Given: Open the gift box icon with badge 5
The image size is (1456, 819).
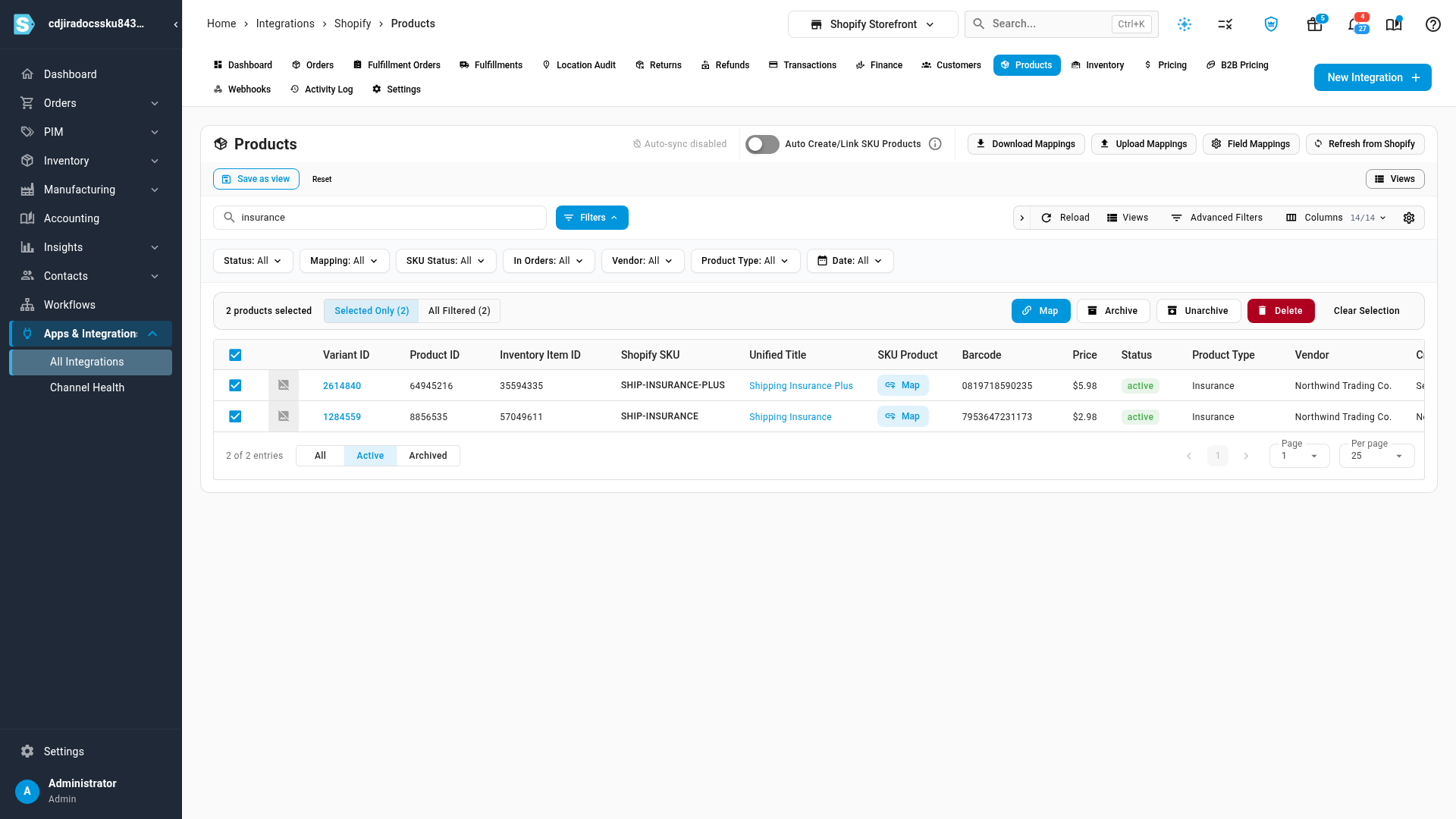Looking at the screenshot, I should coord(1315,24).
